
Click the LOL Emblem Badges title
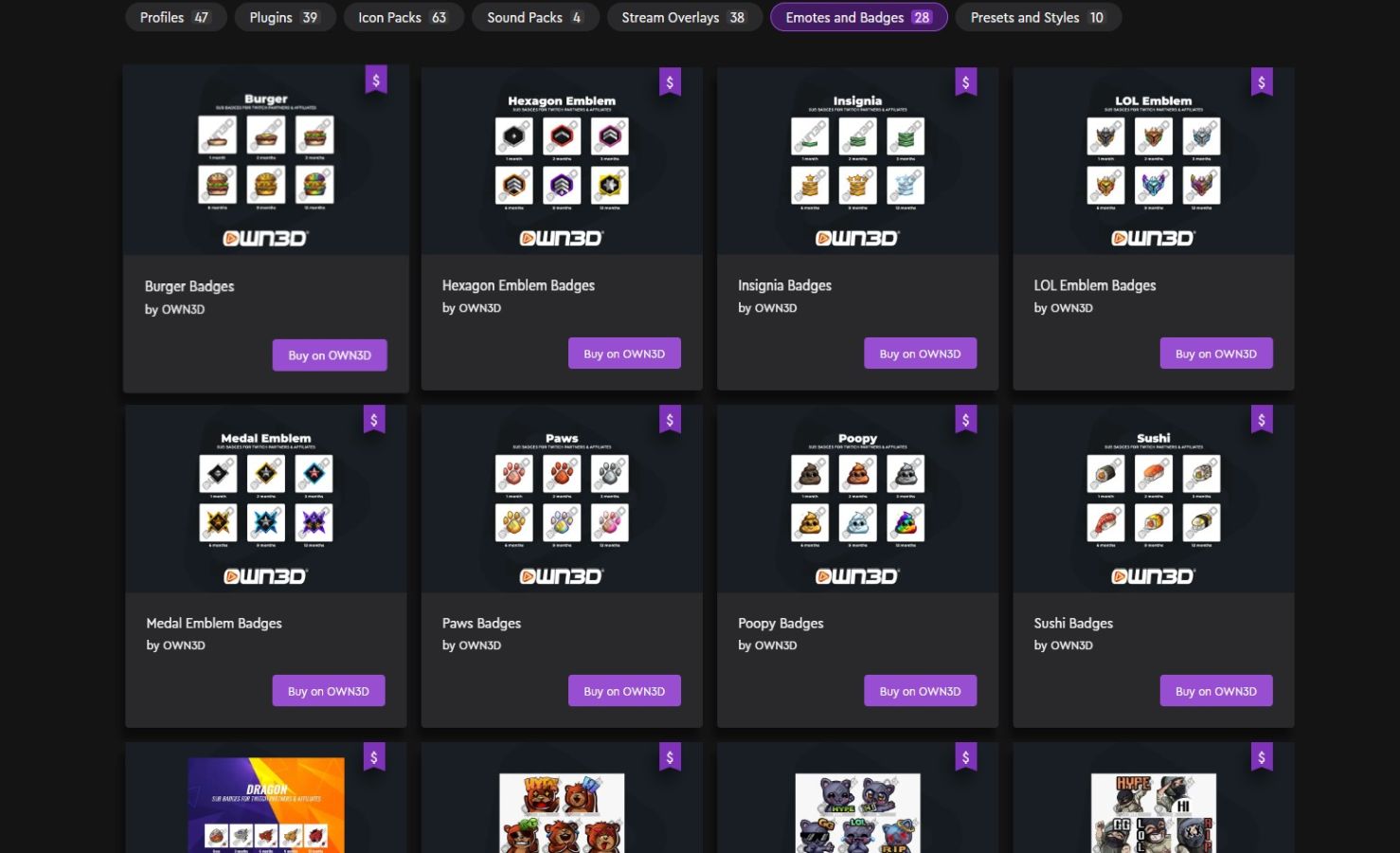(x=1095, y=285)
